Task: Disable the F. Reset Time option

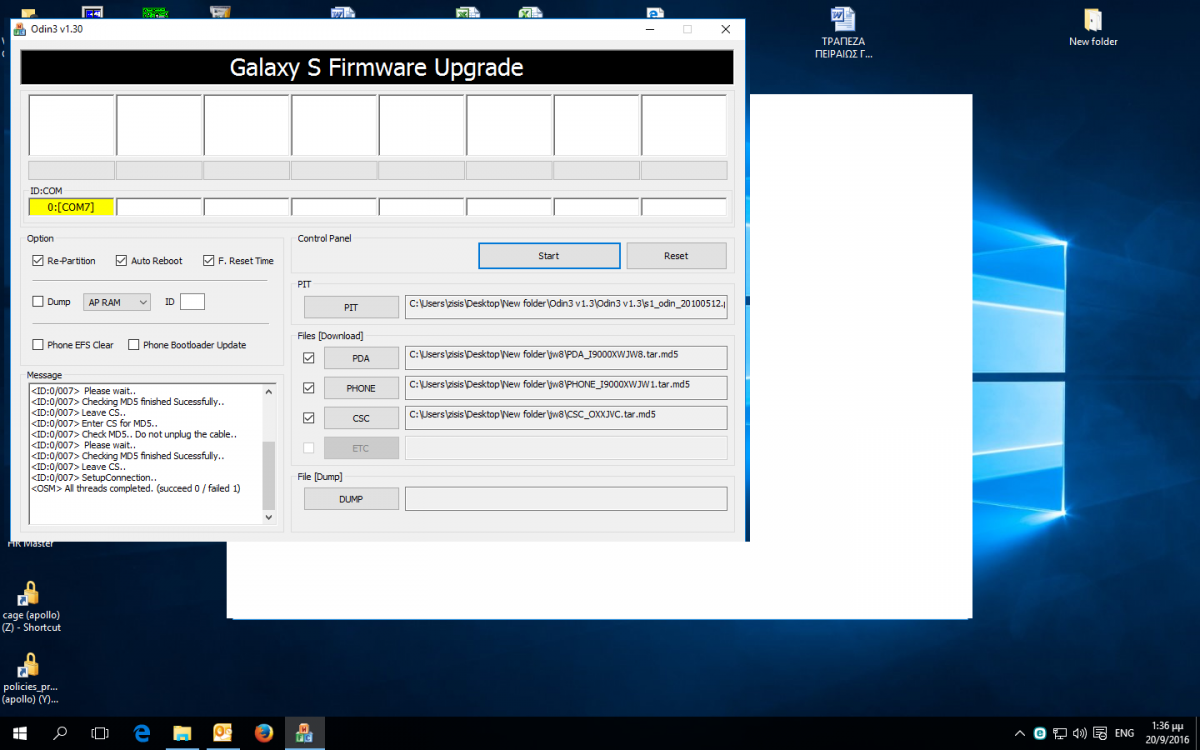Action: pyautogui.click(x=208, y=261)
